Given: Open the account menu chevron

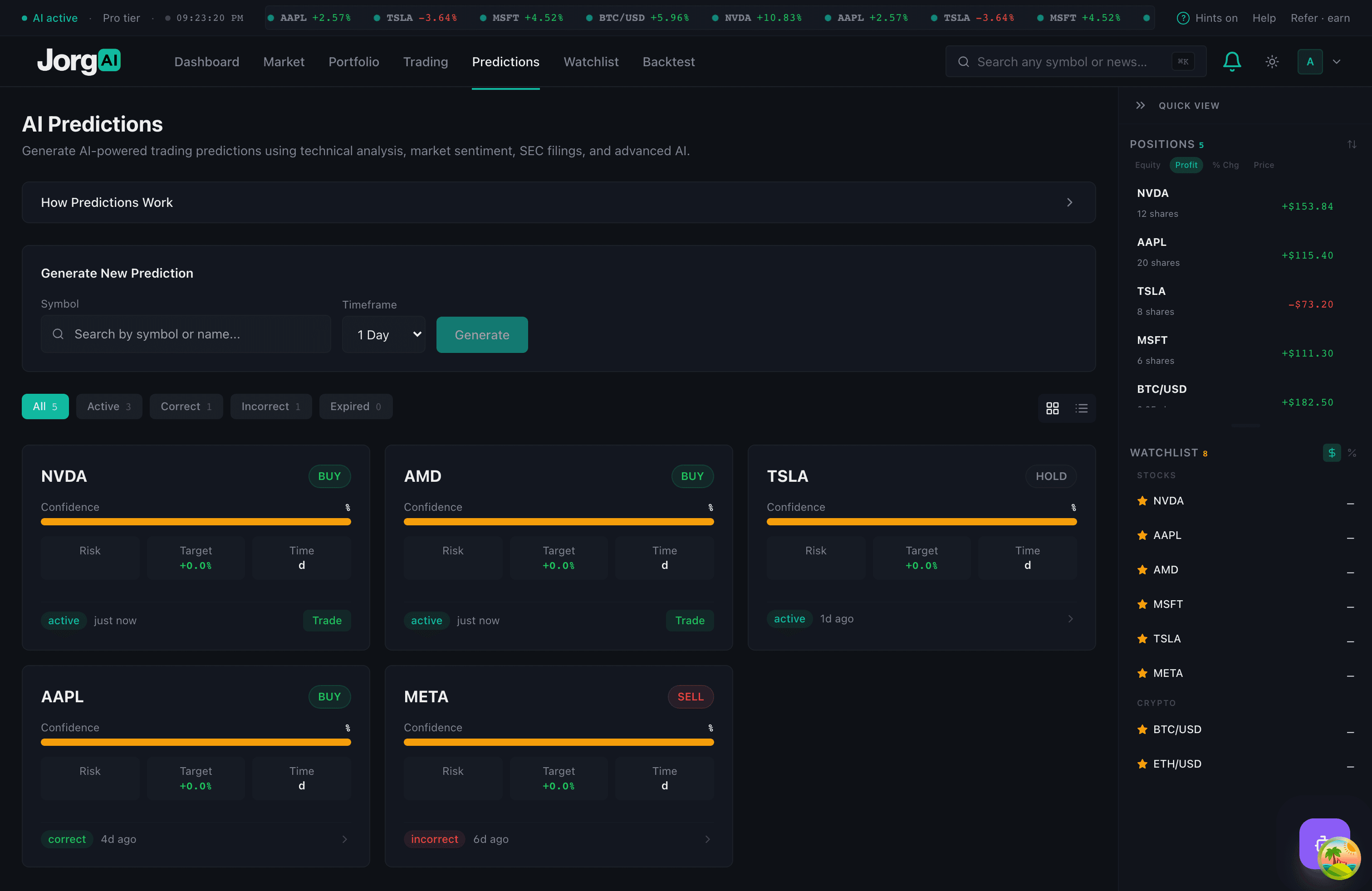Looking at the screenshot, I should [x=1336, y=62].
